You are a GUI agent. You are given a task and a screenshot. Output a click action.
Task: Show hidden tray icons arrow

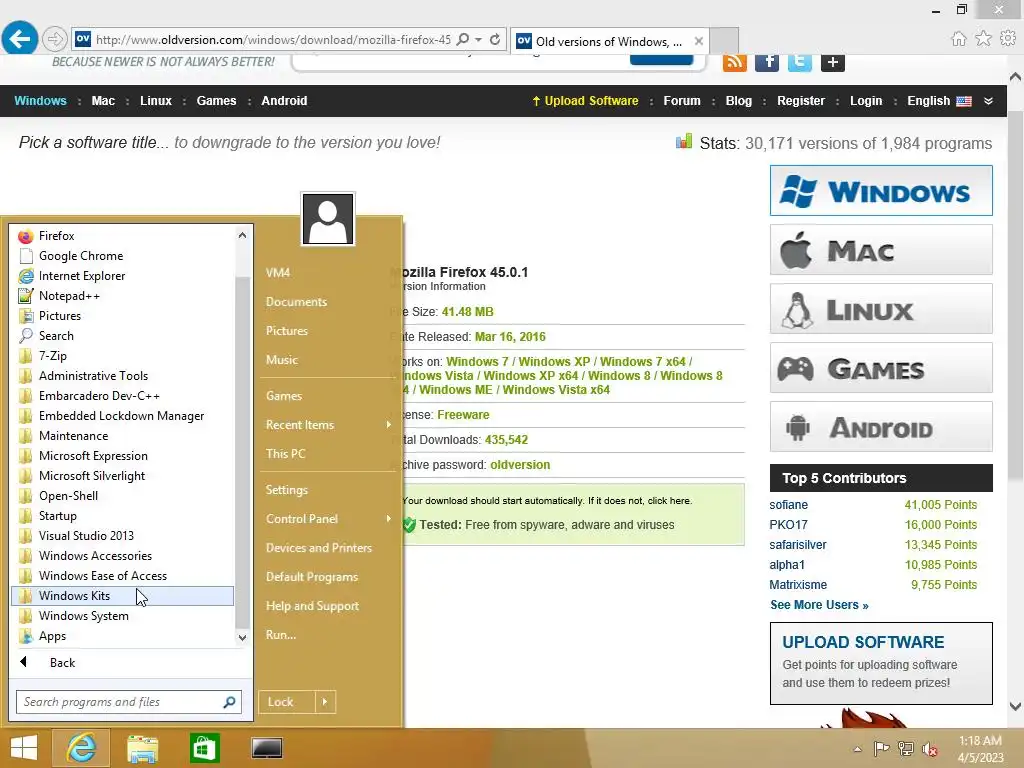857,749
